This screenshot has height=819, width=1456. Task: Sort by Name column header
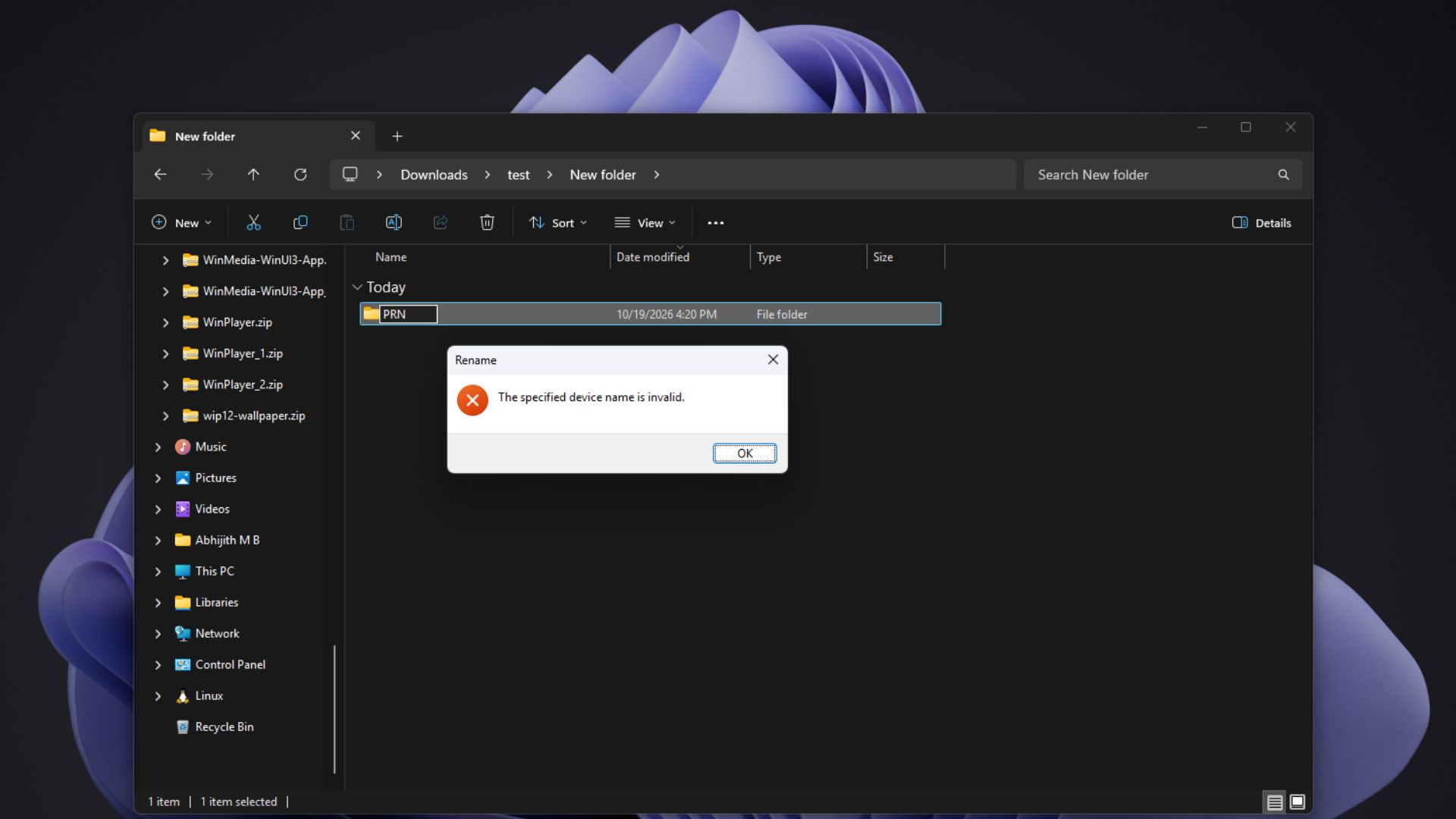coord(391,257)
